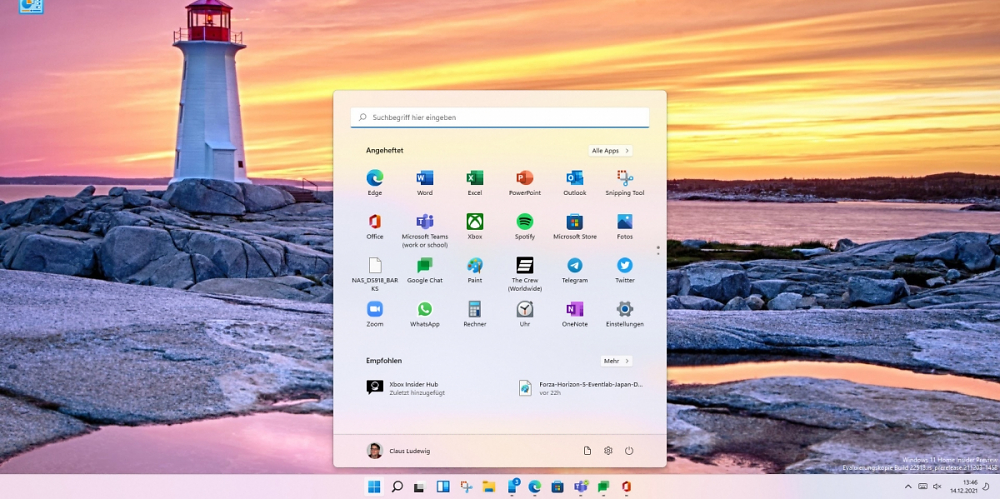The height and width of the screenshot is (499, 1000).
Task: Open recommended Xbox Insider Hub
Action: (408, 388)
